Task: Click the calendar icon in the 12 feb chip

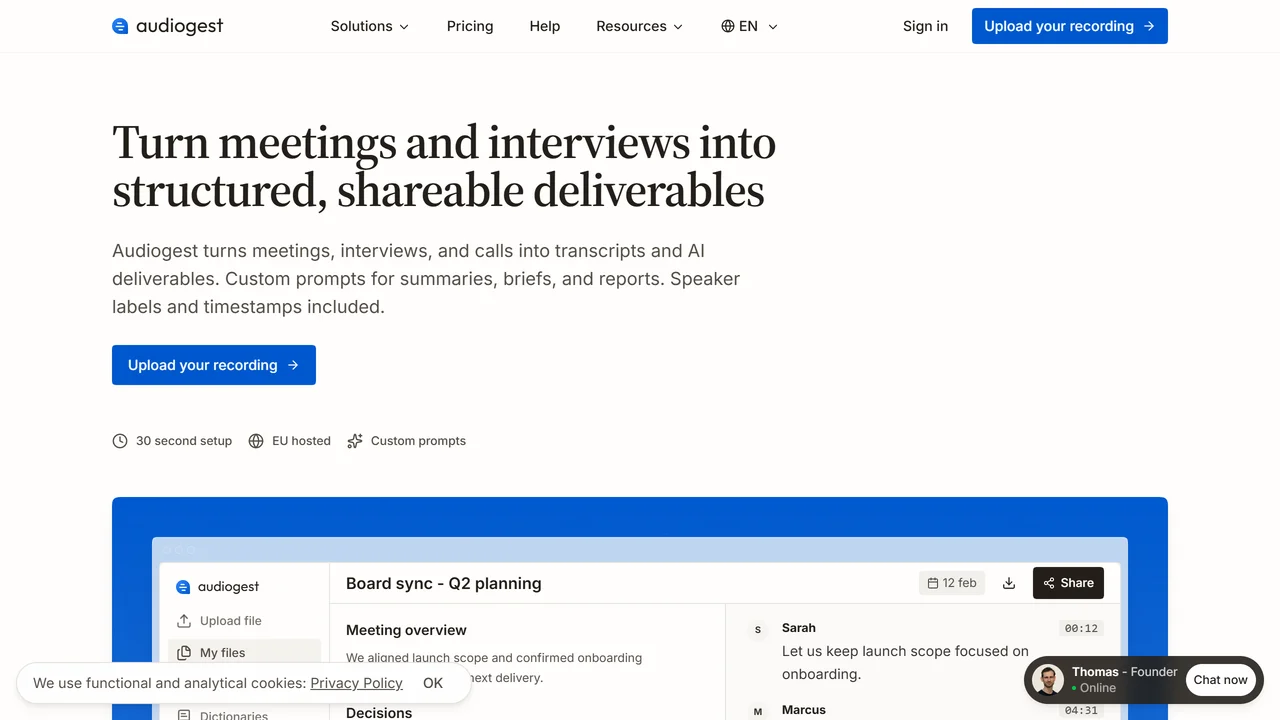Action: (x=933, y=583)
